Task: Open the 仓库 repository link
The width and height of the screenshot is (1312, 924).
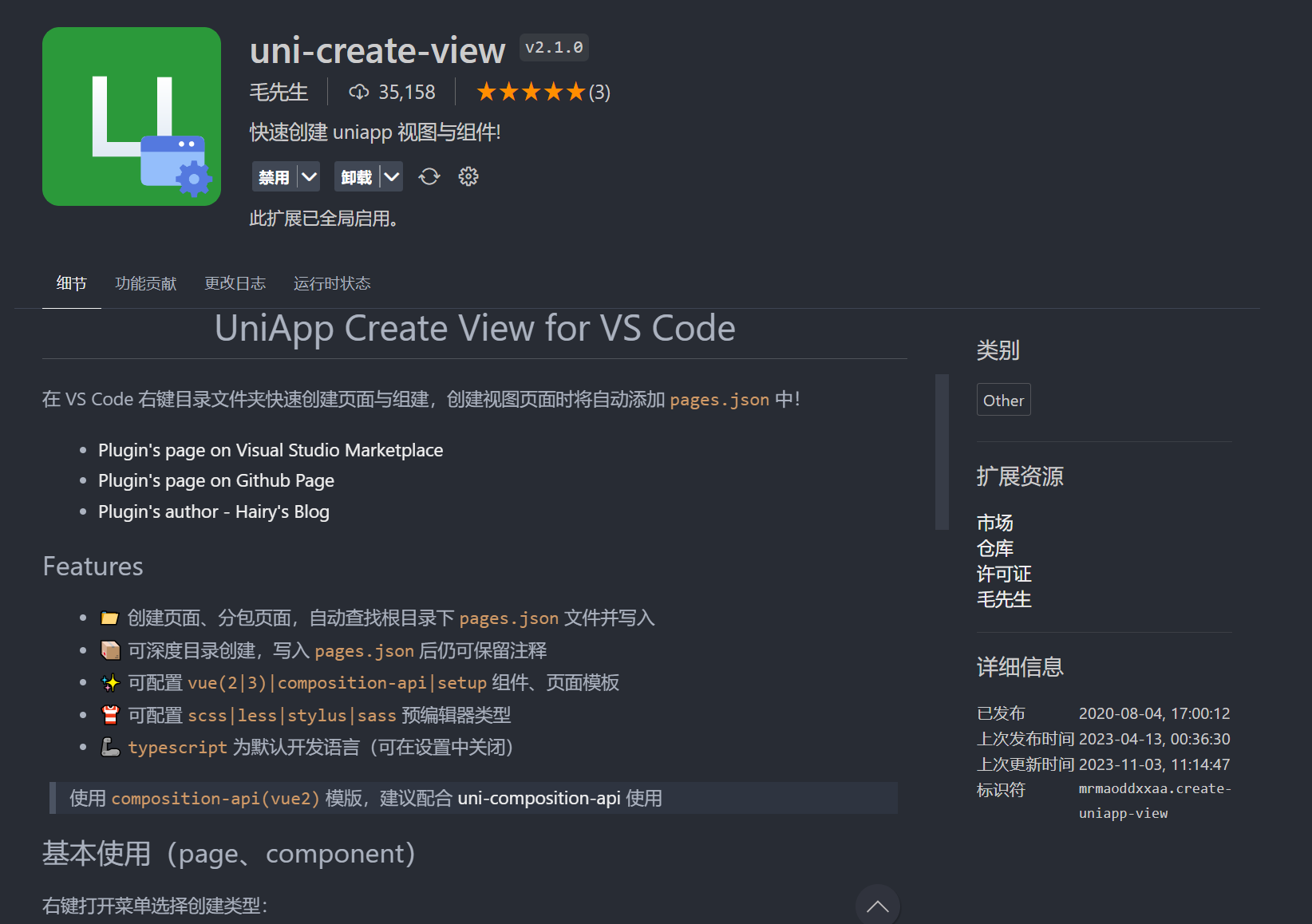Action: click(x=995, y=548)
